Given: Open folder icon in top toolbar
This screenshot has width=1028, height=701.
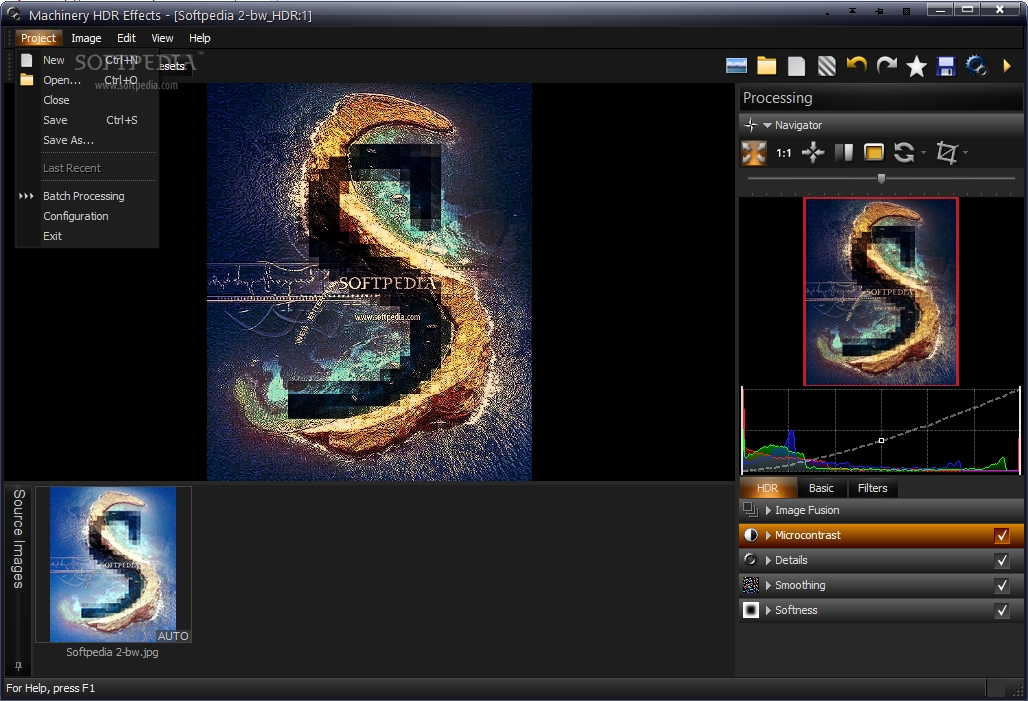Looking at the screenshot, I should tap(766, 66).
